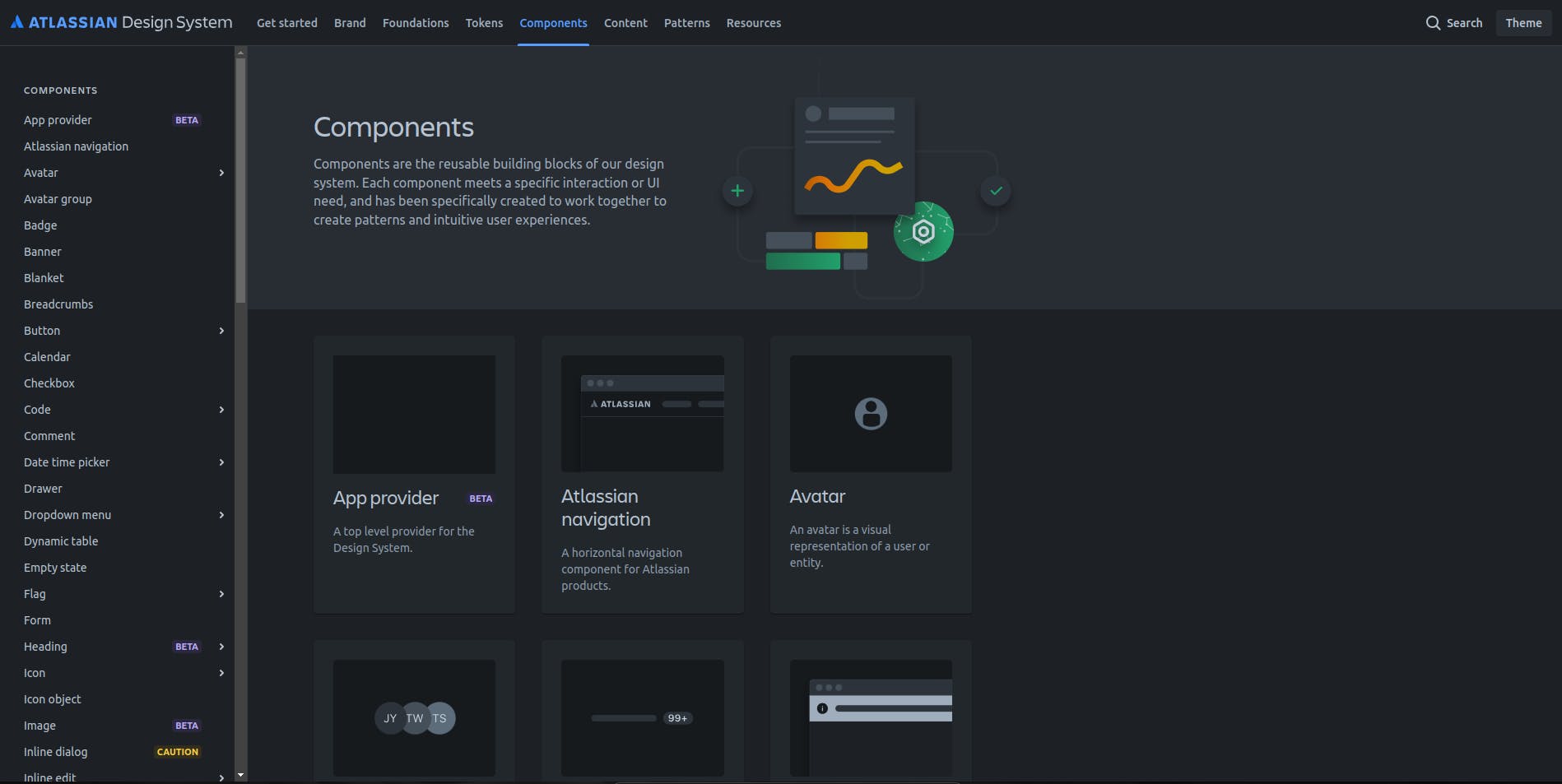The height and width of the screenshot is (784, 1562).
Task: Click the sidebar scrollbar thumb
Action: 240,180
